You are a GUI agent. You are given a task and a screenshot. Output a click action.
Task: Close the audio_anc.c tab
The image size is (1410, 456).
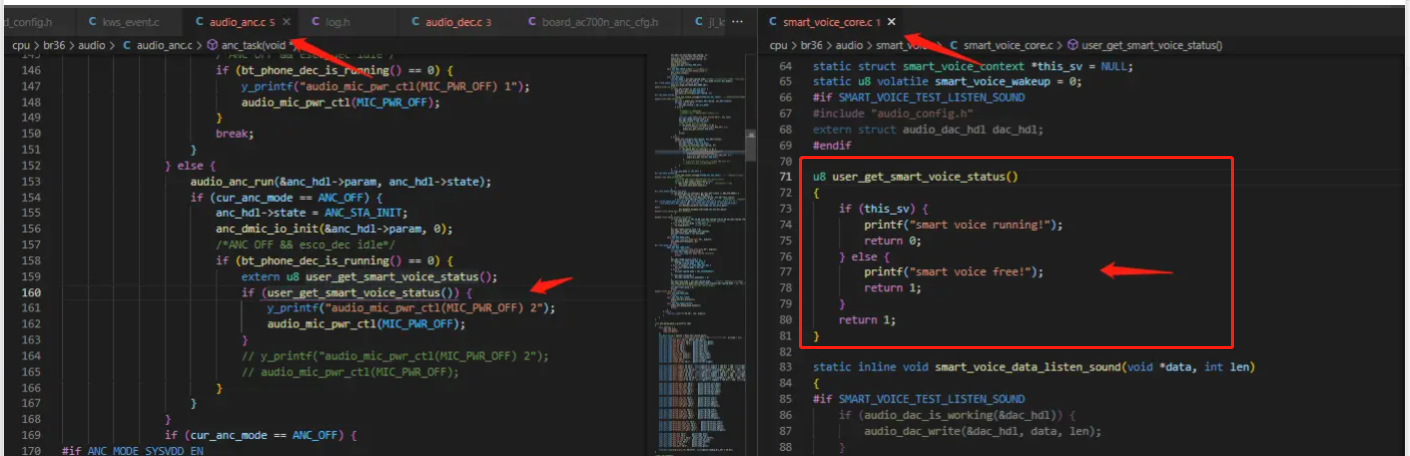(287, 21)
